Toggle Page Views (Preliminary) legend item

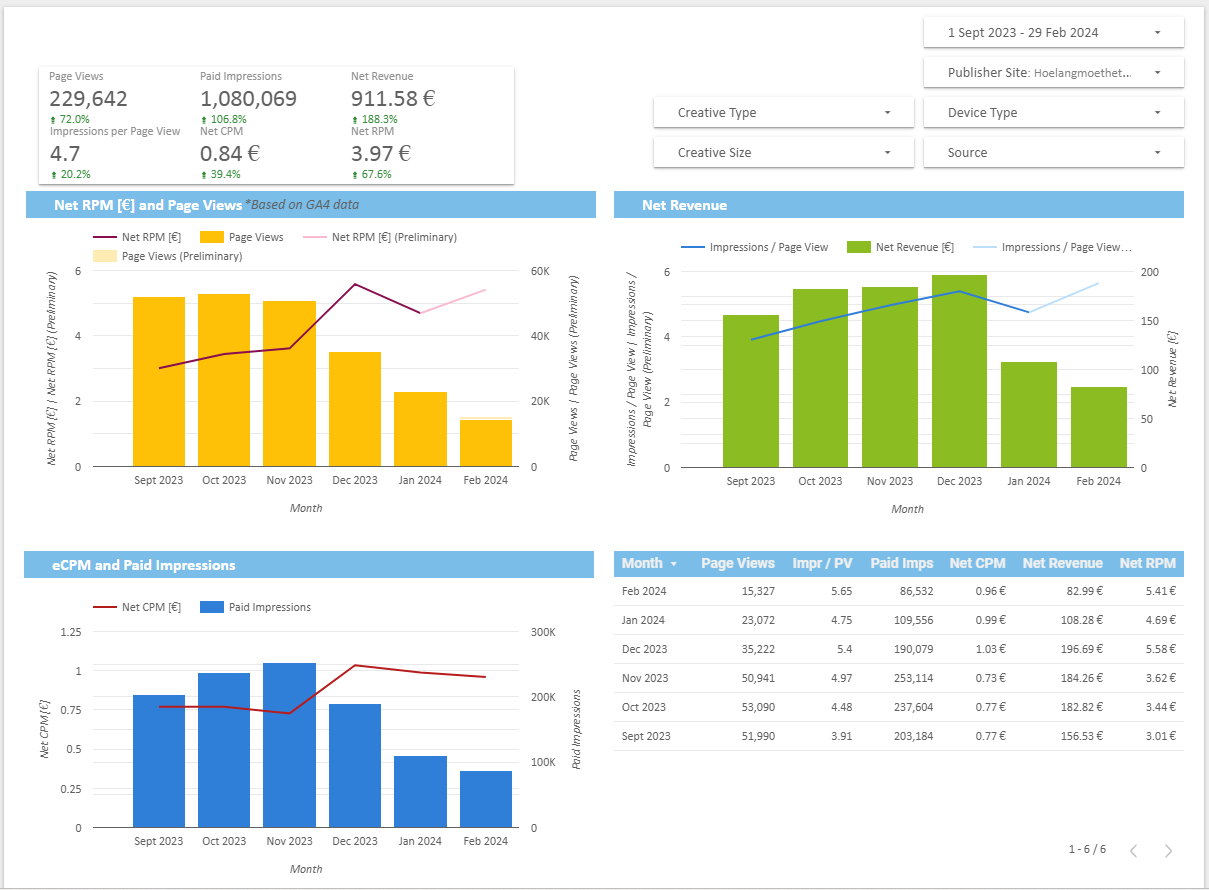point(168,256)
